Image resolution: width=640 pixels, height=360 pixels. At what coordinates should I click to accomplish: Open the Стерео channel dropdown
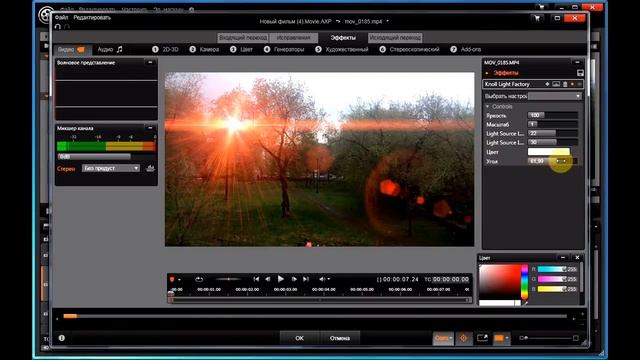(x=111, y=168)
